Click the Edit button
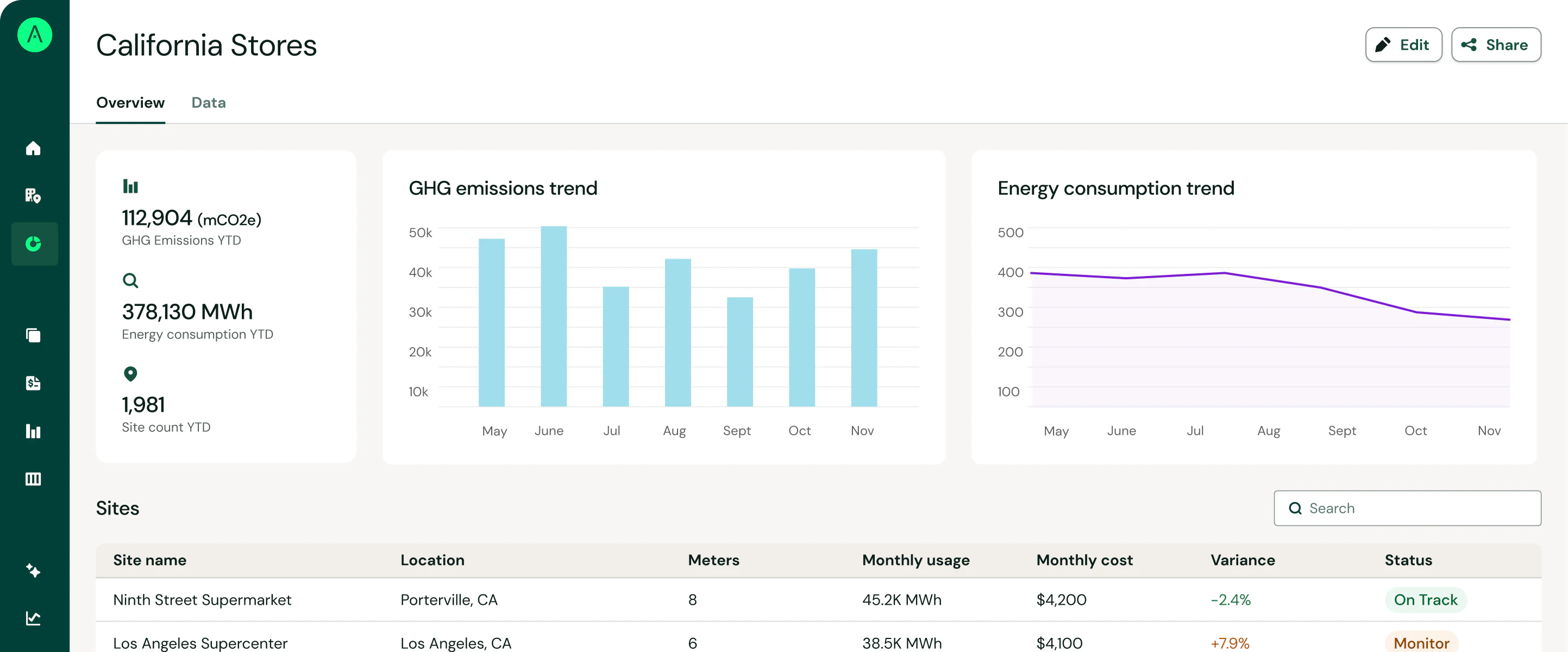1568x652 pixels. coord(1403,45)
